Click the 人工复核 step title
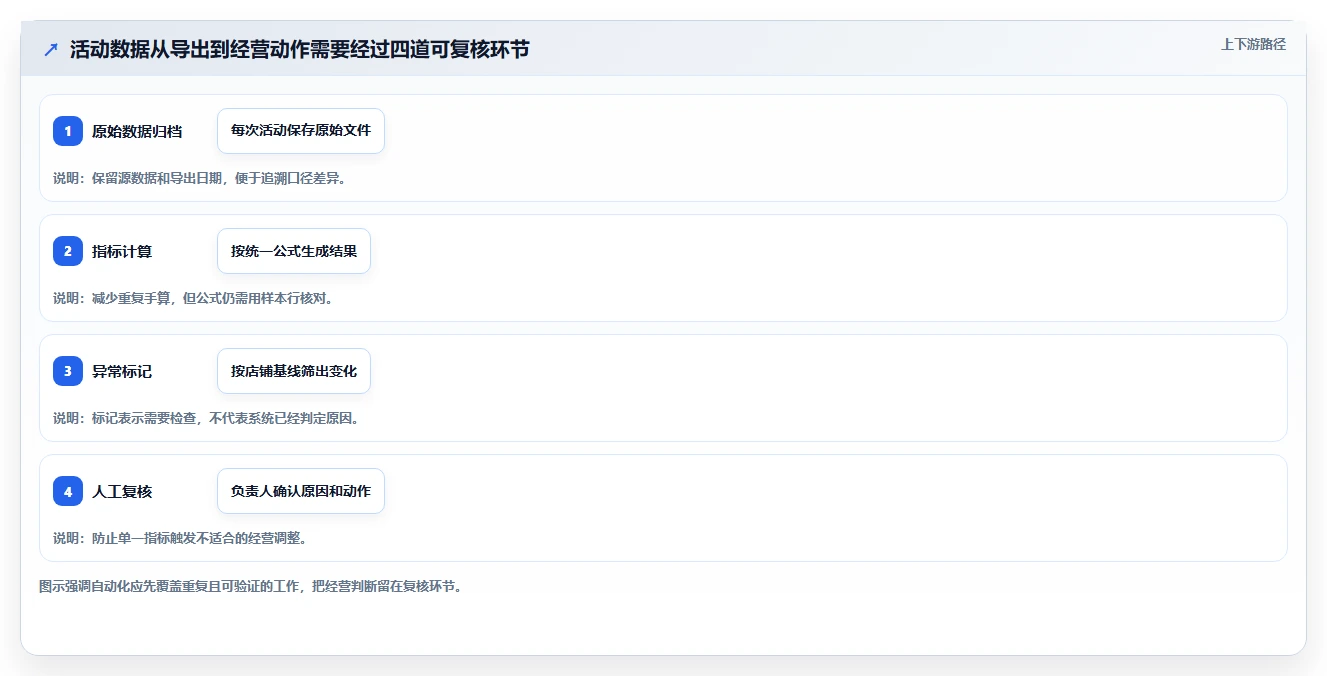 click(x=122, y=491)
